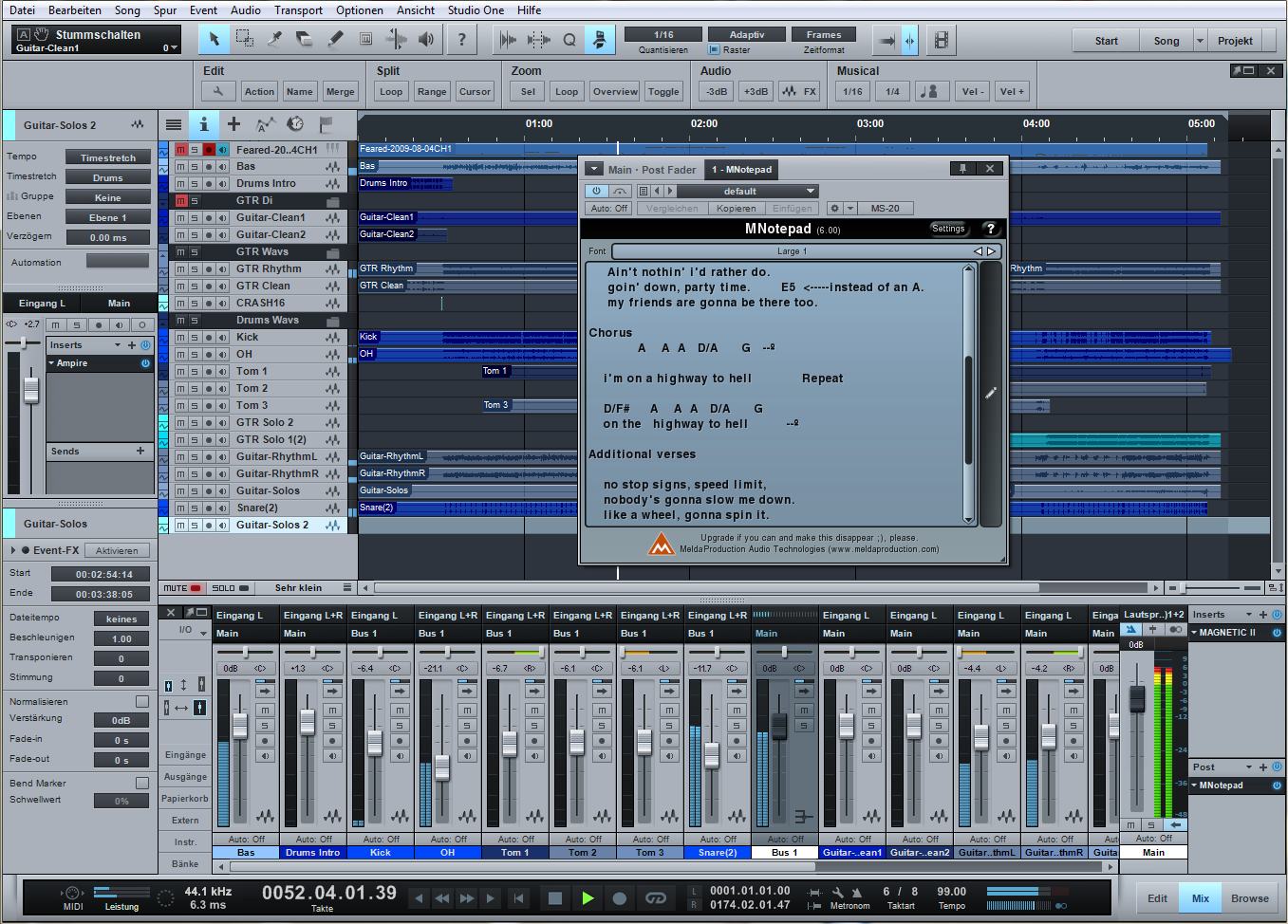Open the Datei menu
The image size is (1288, 924).
22,10
